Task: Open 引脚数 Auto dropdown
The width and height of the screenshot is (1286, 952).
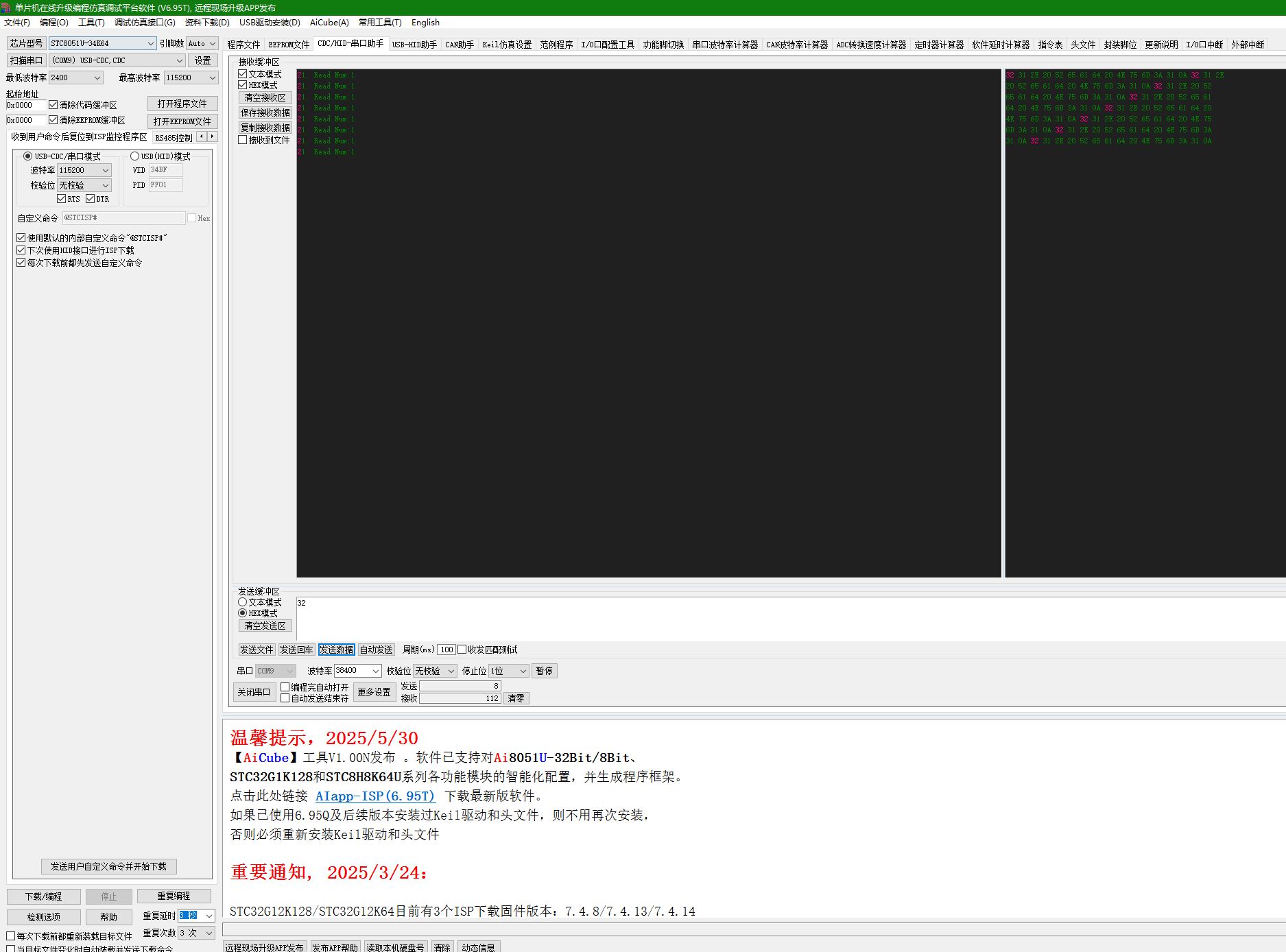Action: 202,43
